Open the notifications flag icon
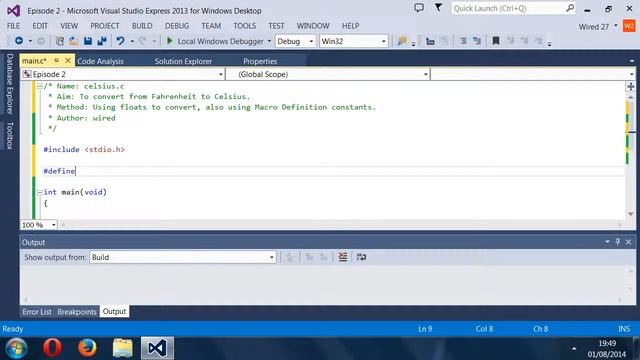Image resolution: width=640 pixels, height=360 pixels. (438, 7)
